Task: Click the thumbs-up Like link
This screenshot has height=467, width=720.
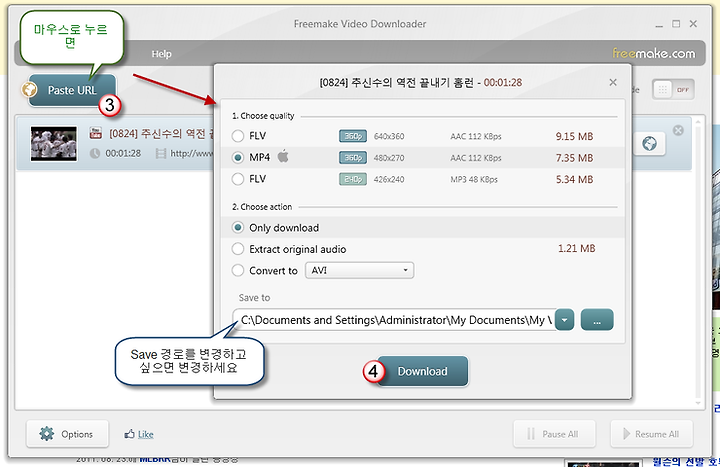Action: (x=139, y=434)
